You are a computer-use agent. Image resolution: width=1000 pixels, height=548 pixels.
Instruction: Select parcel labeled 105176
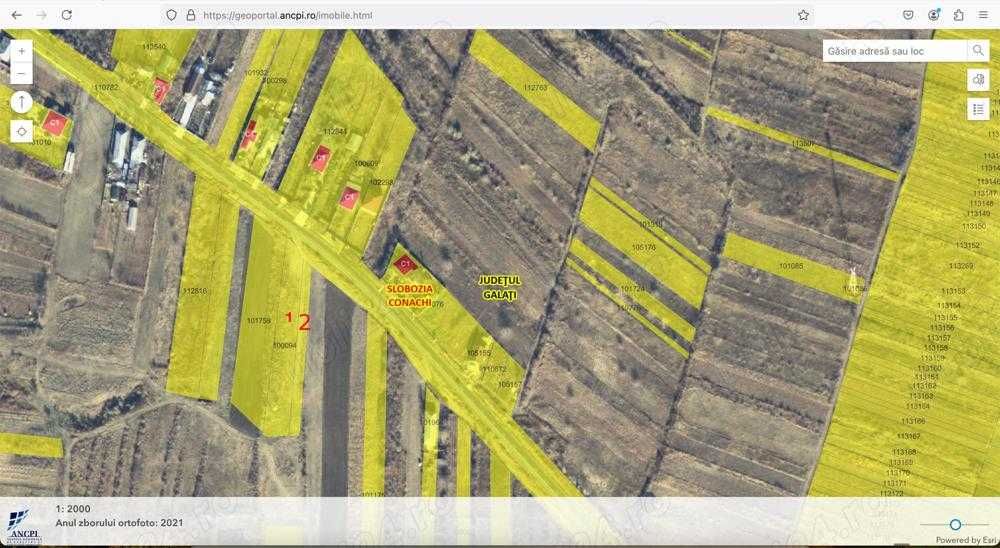[x=643, y=246]
